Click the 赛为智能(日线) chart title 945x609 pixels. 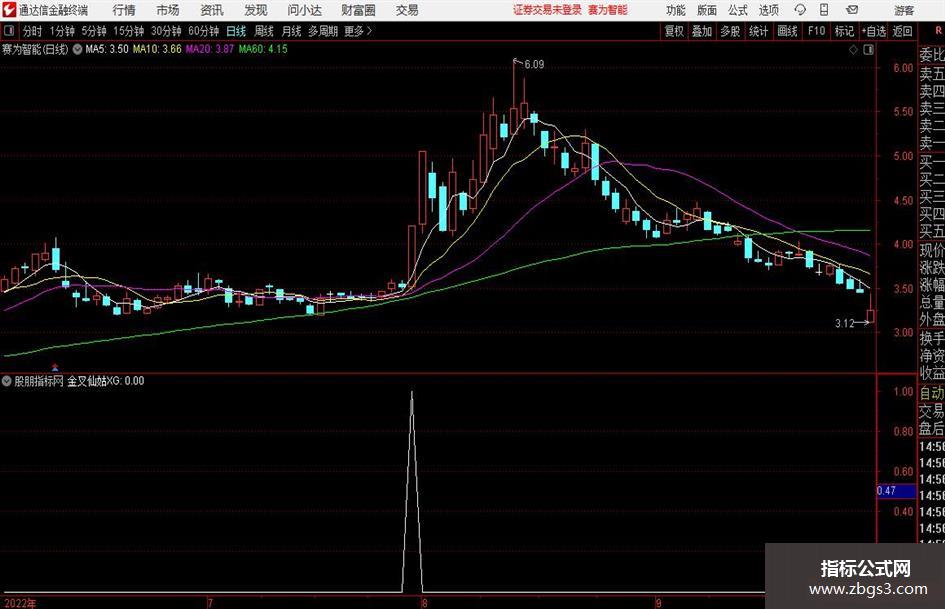pos(35,49)
